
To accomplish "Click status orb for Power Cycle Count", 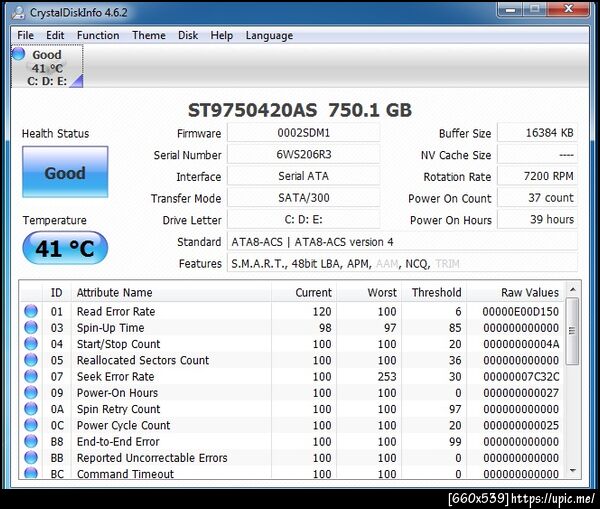I will point(31,425).
